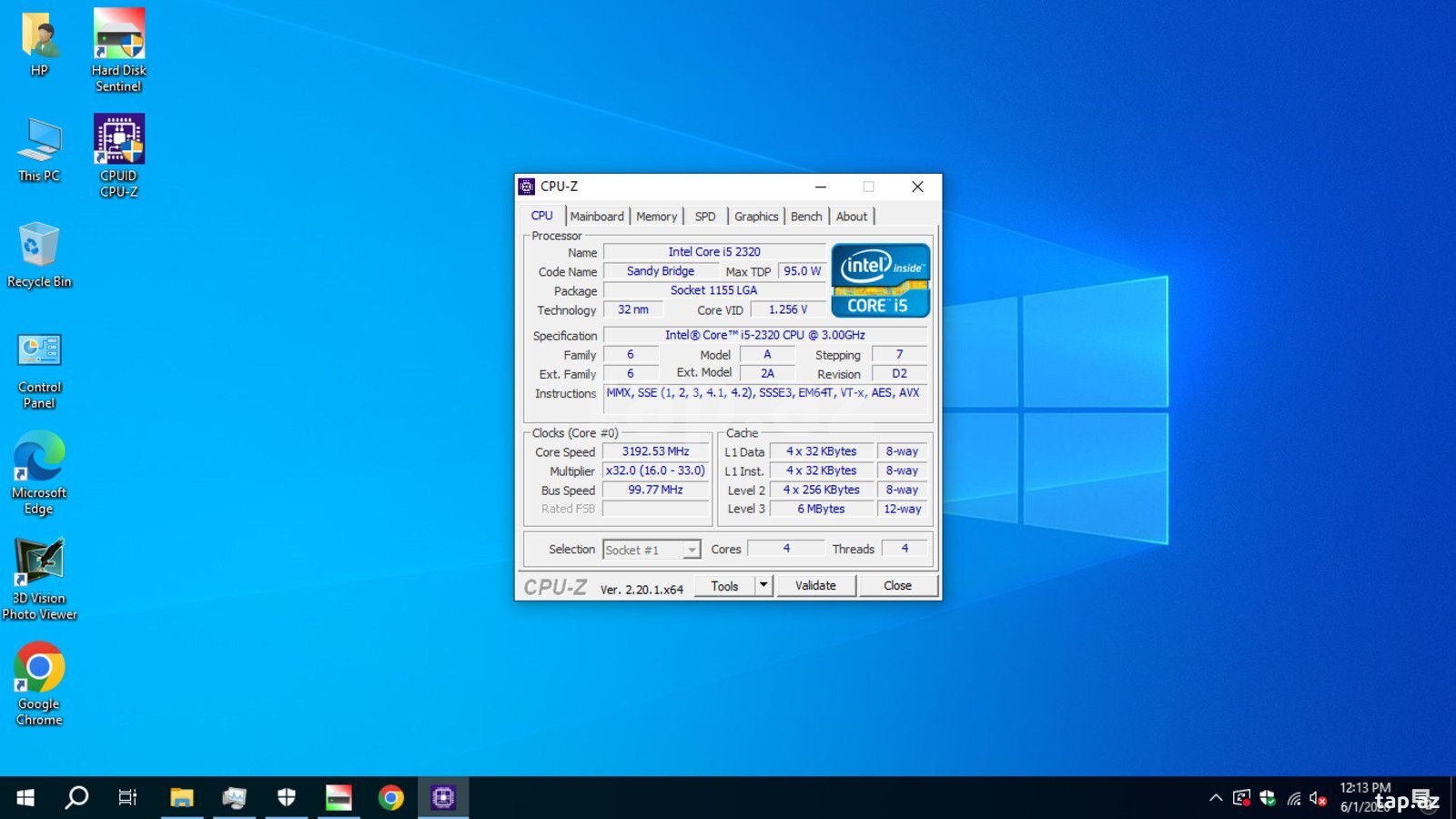Open taskbar Search
1456x819 pixels.
click(77, 798)
